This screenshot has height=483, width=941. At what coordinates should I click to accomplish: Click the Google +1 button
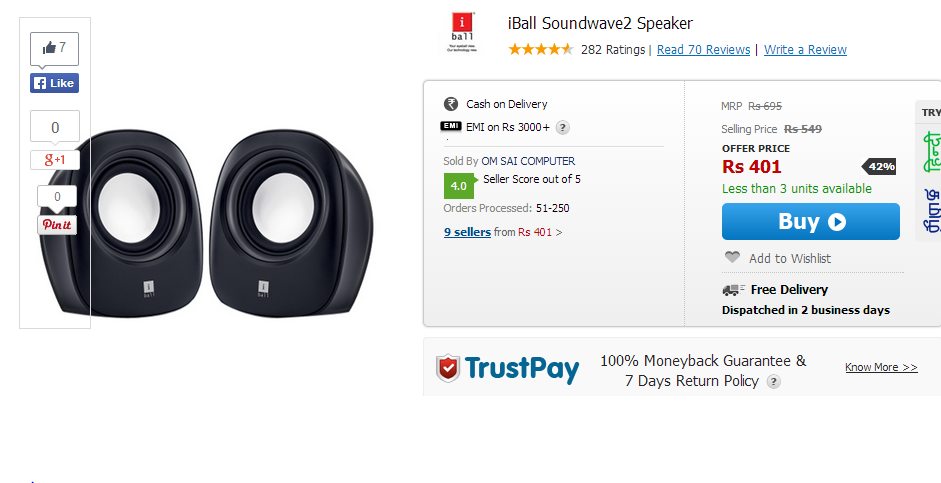(x=54, y=160)
